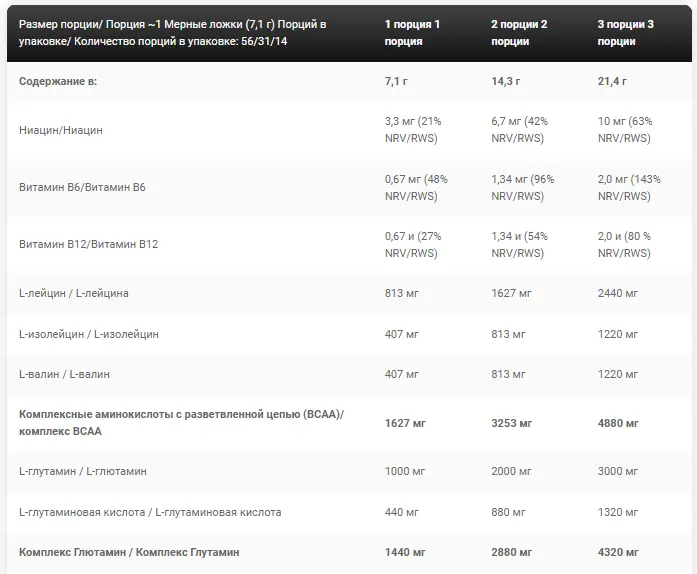Screen dimensions: 697x574
Task: Click the 4320 мг glutamine complex value
Action: pyautogui.click(x=617, y=552)
